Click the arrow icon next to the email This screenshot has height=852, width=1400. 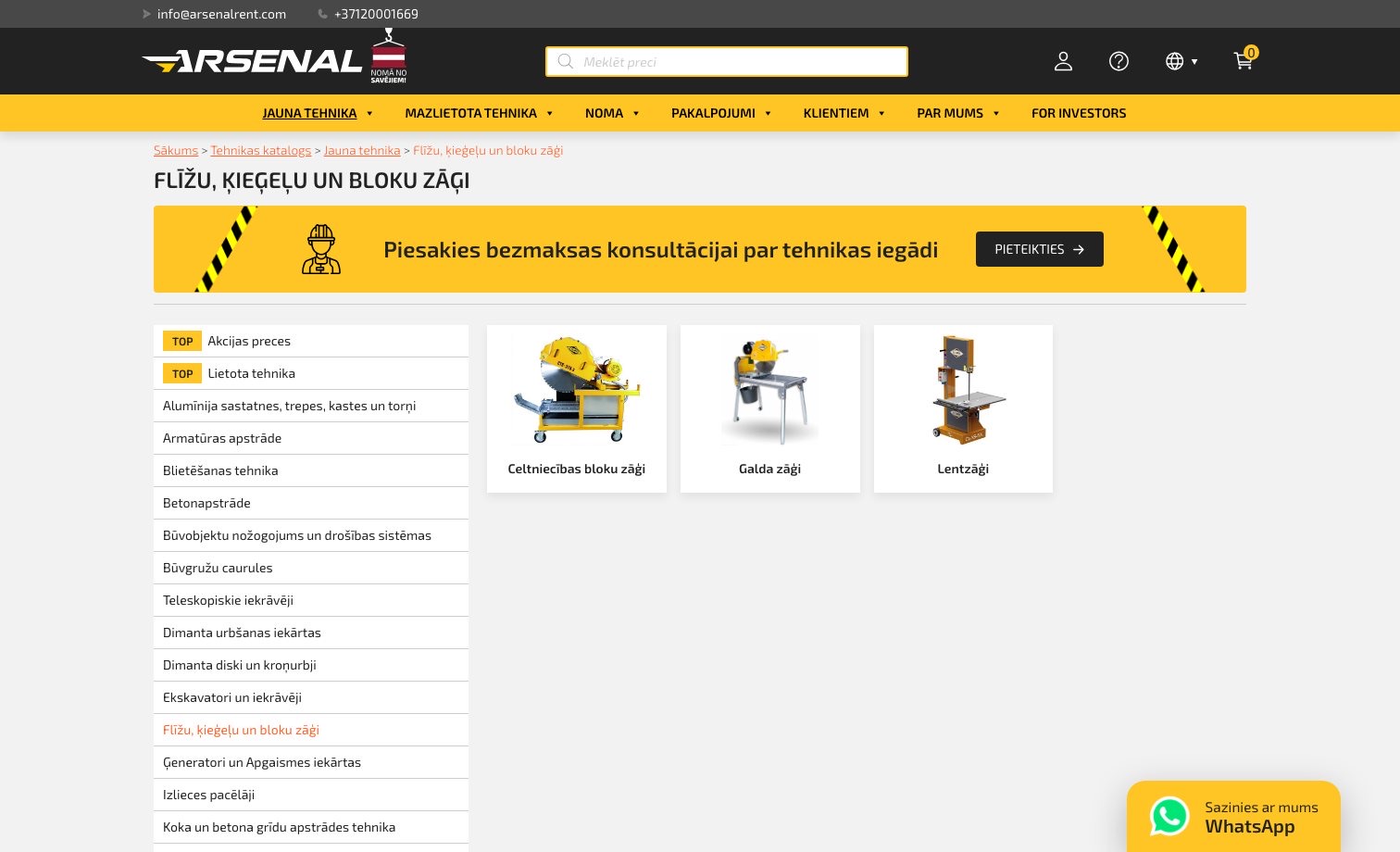[146, 14]
